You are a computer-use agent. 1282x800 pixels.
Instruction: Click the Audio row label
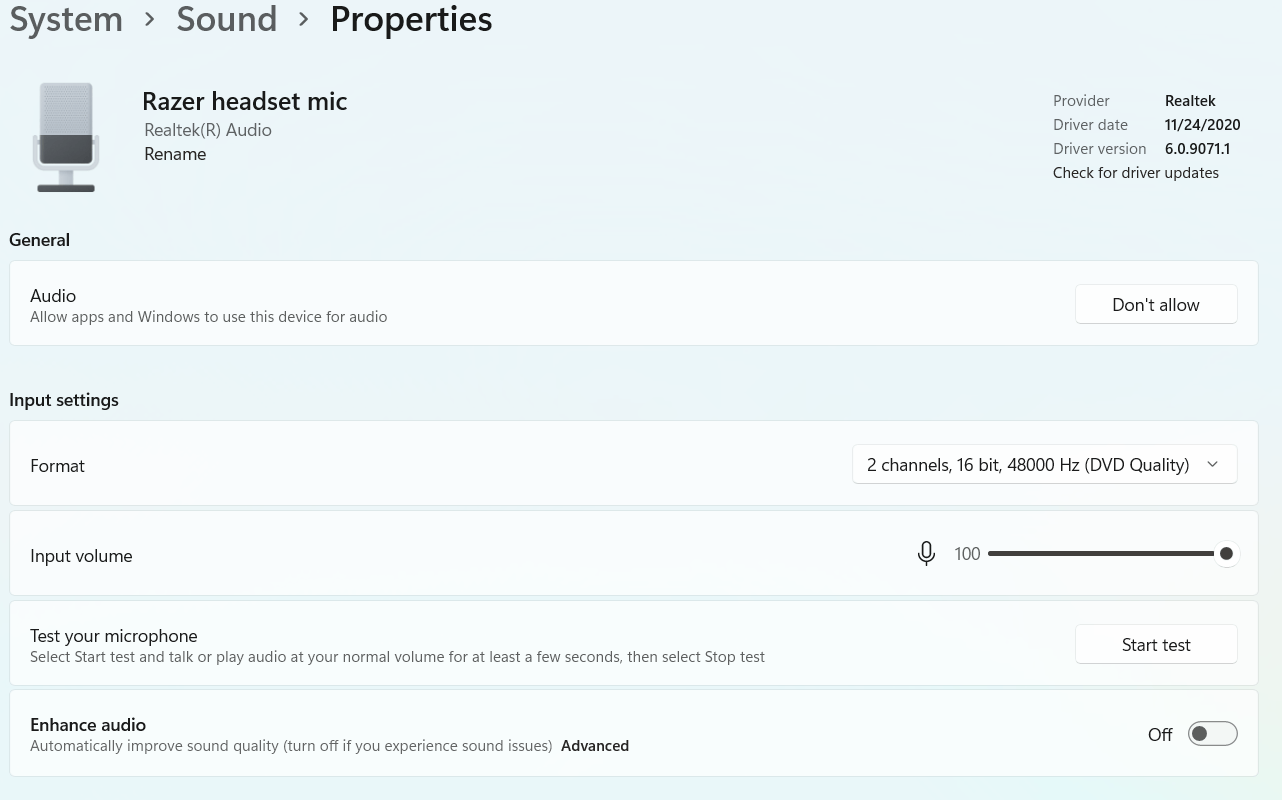[53, 296]
